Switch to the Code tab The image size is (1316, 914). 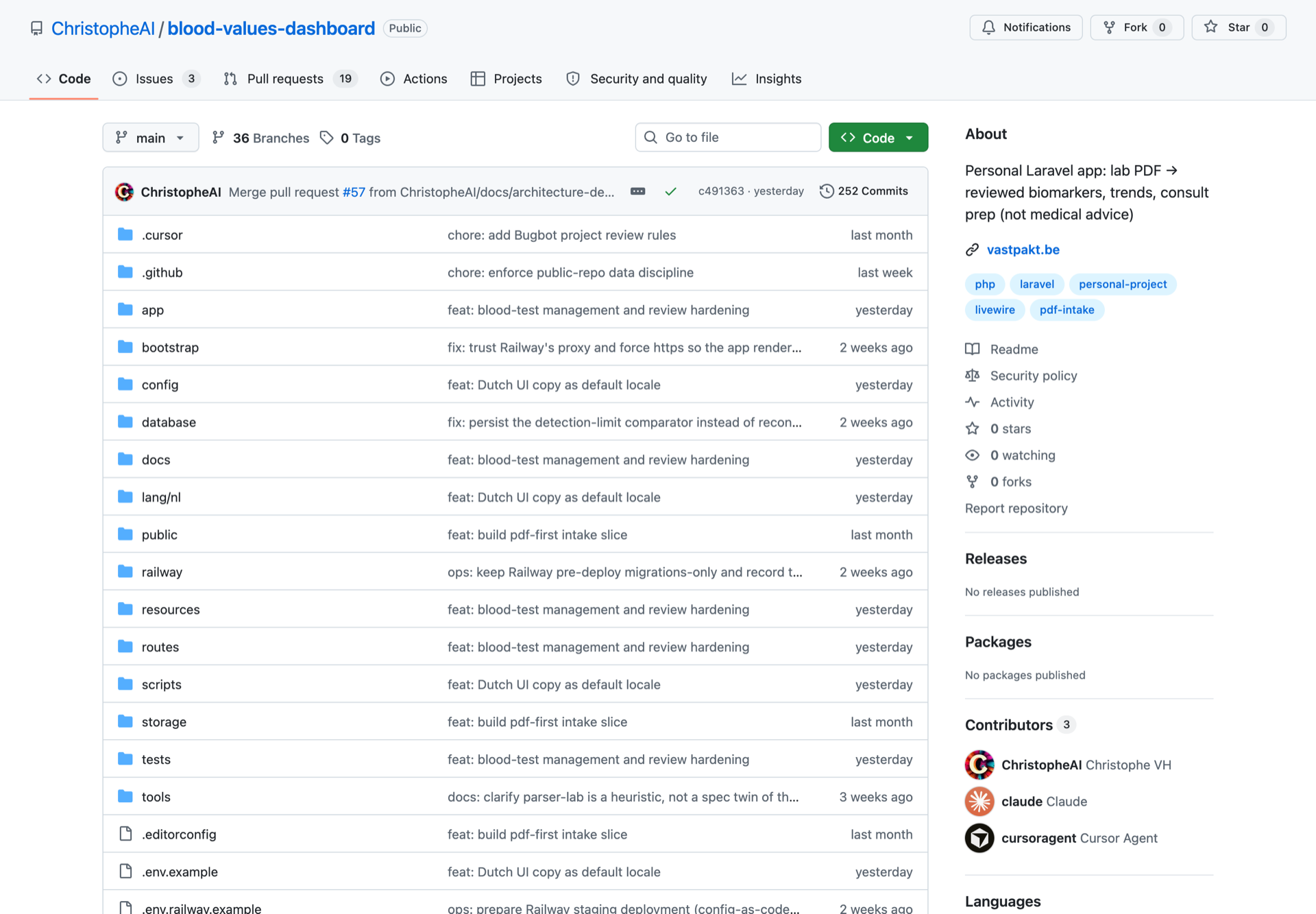coord(64,79)
